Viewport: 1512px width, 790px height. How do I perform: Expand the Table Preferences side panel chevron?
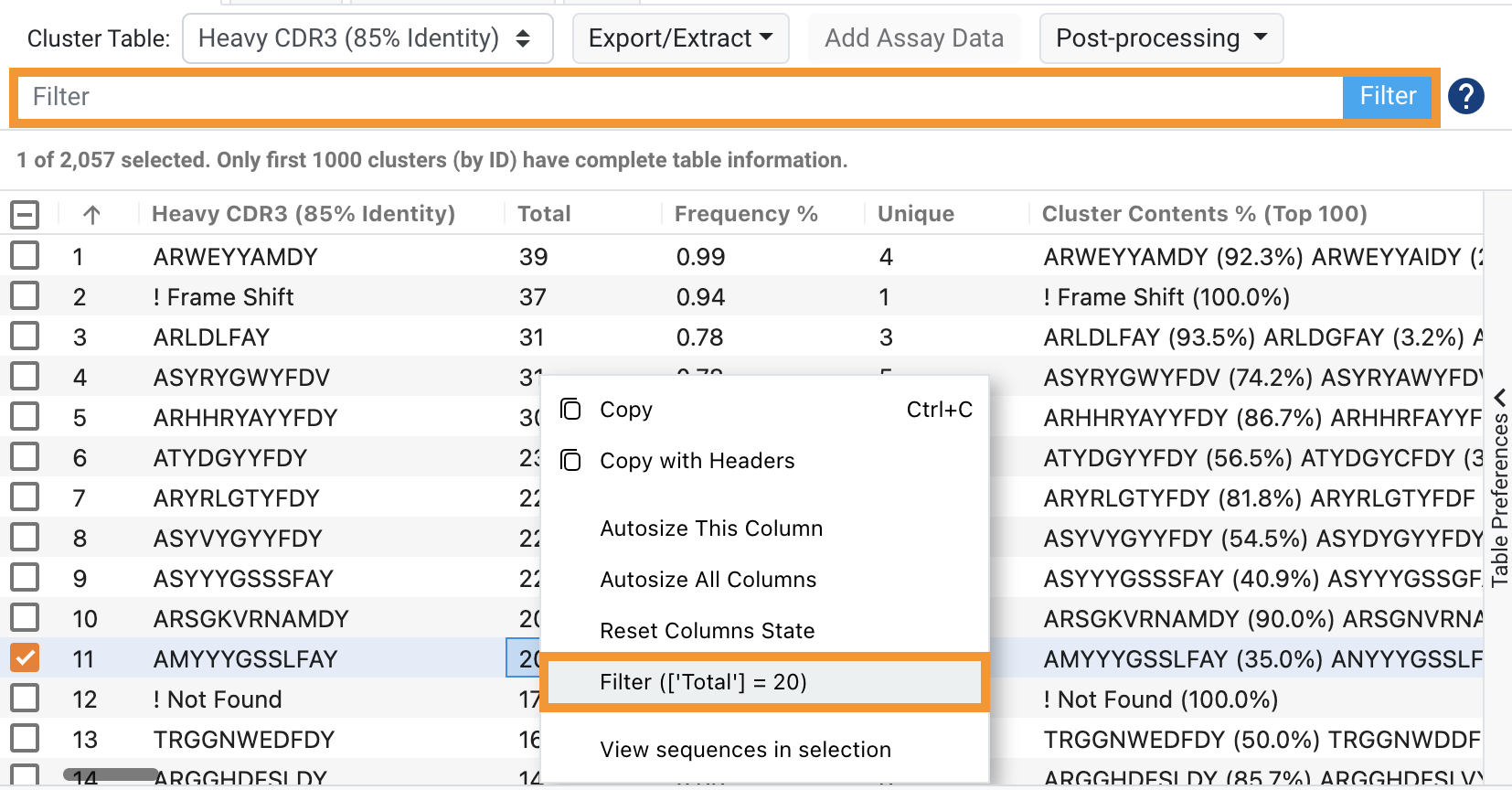pyautogui.click(x=1499, y=398)
